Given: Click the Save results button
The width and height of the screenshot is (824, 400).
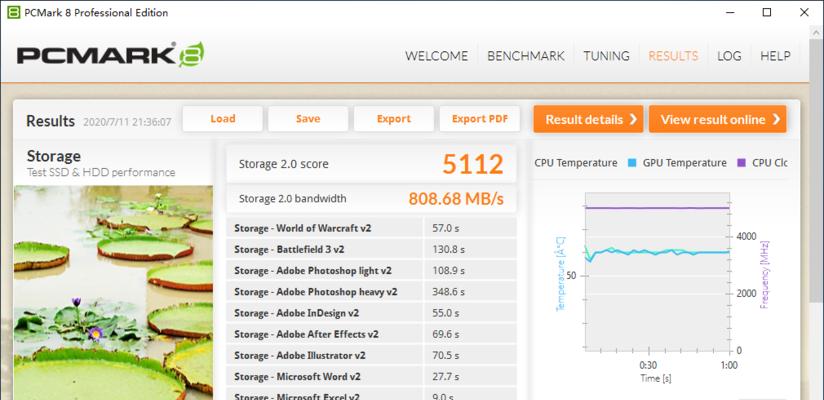Looking at the screenshot, I should click(308, 119).
